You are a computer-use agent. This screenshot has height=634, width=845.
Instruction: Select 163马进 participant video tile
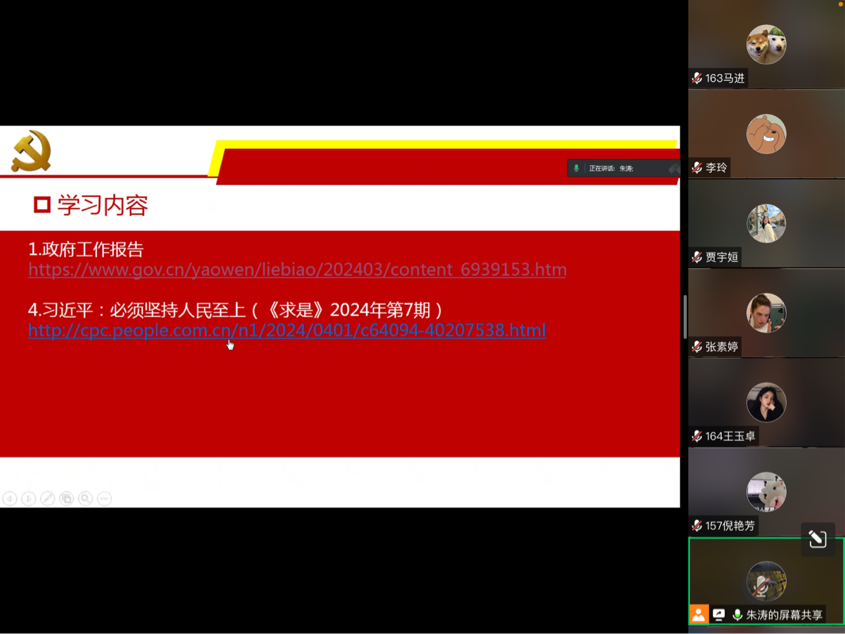766,45
